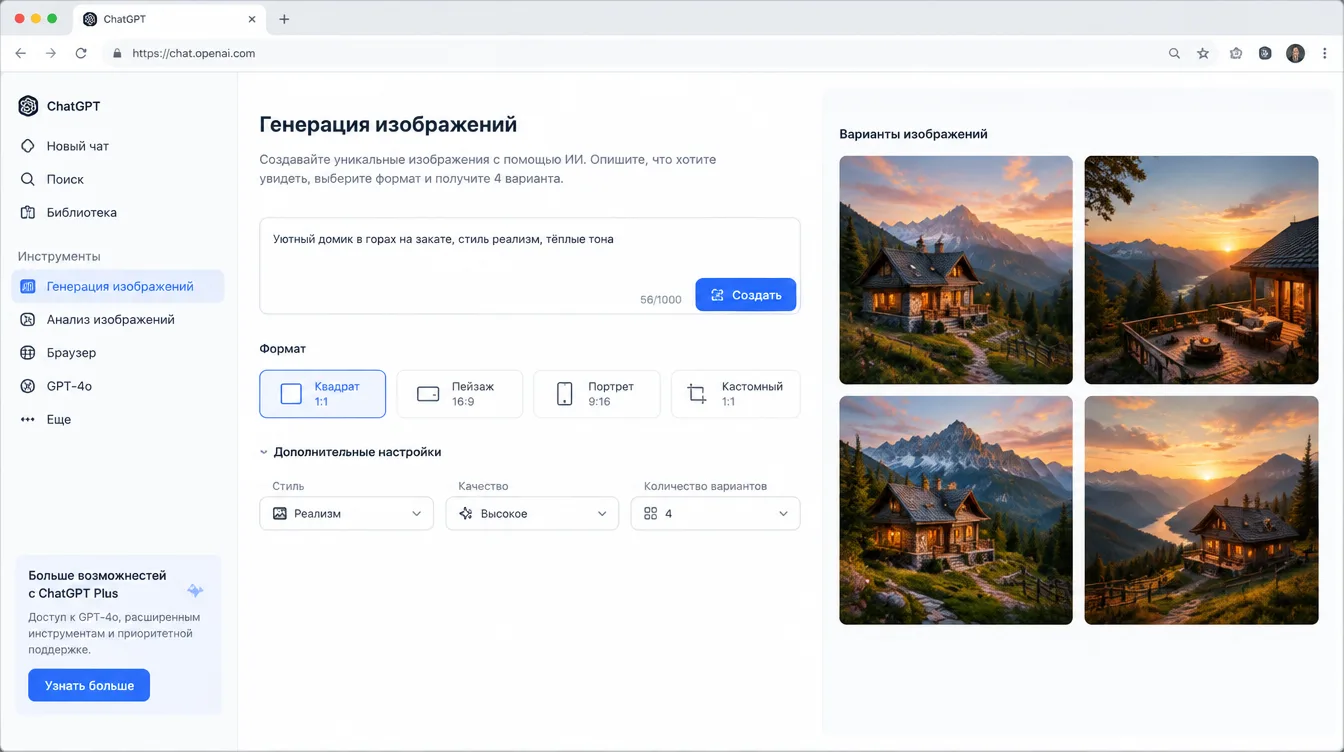This screenshot has height=752, width=1344.
Task: Click the extensions icon in browser toolbar
Action: coord(1236,53)
